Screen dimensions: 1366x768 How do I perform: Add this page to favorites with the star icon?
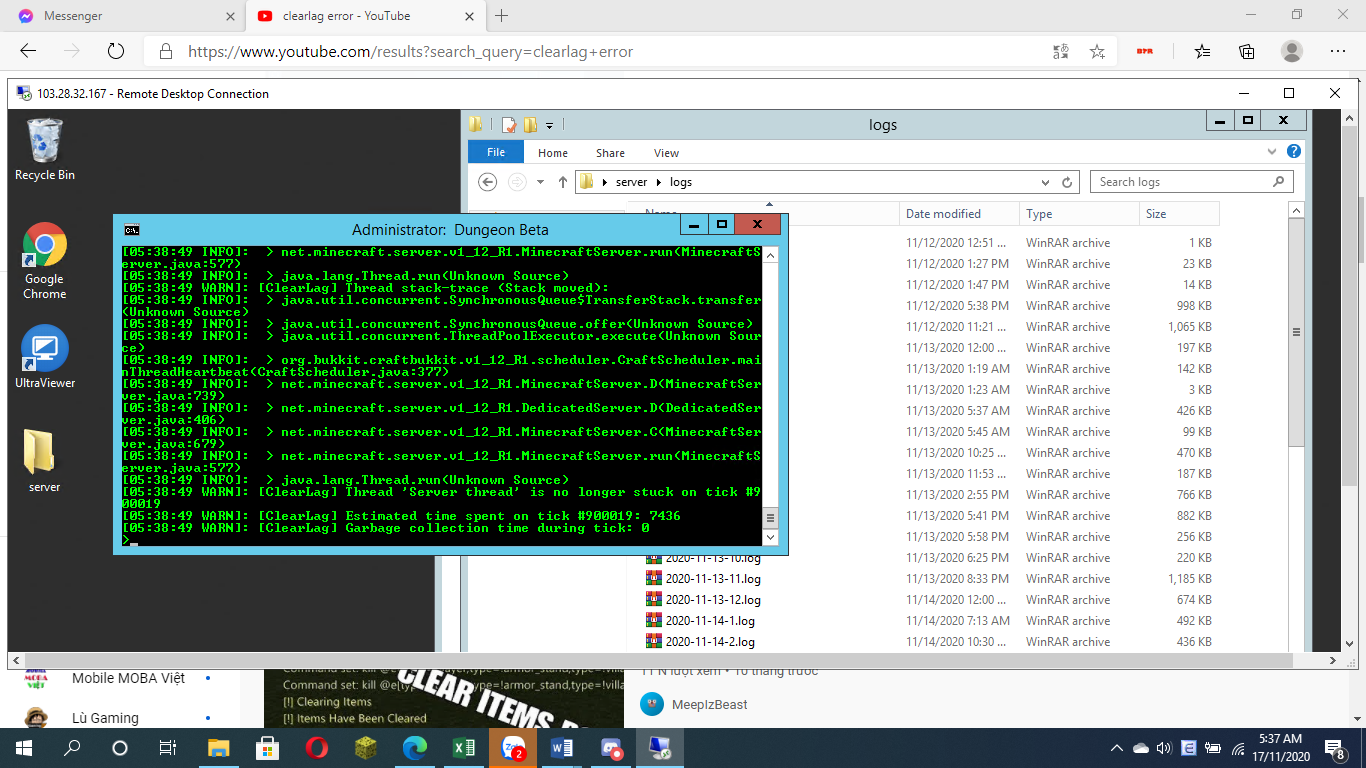1097,51
